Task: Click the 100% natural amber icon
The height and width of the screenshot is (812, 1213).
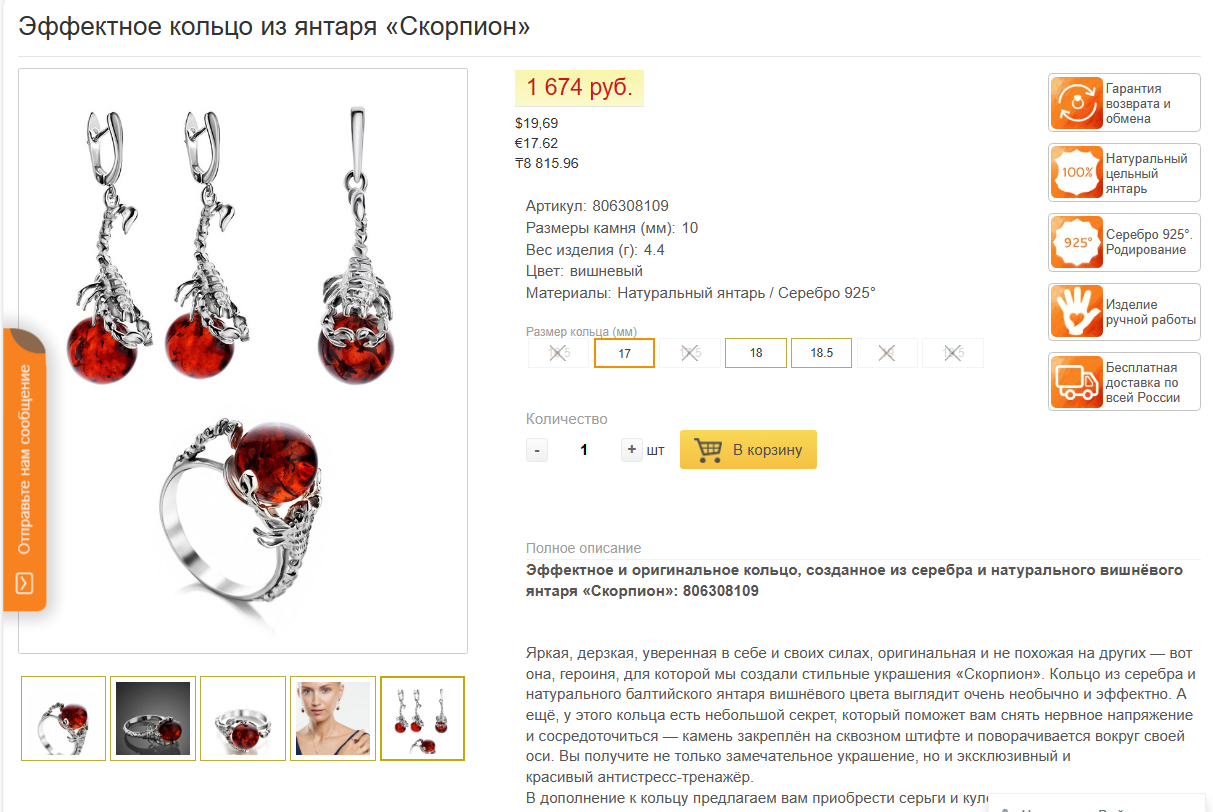Action: [x=1076, y=172]
